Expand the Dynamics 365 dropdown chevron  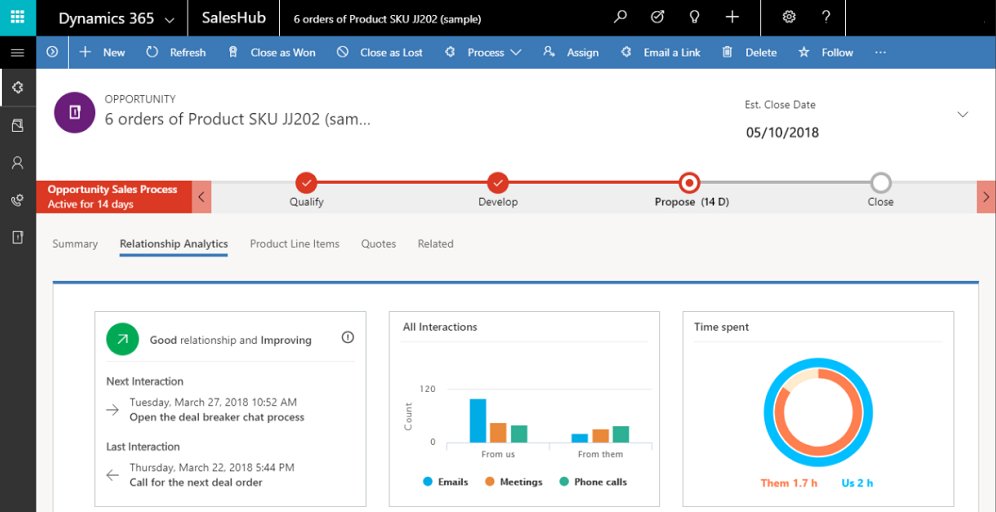(169, 20)
